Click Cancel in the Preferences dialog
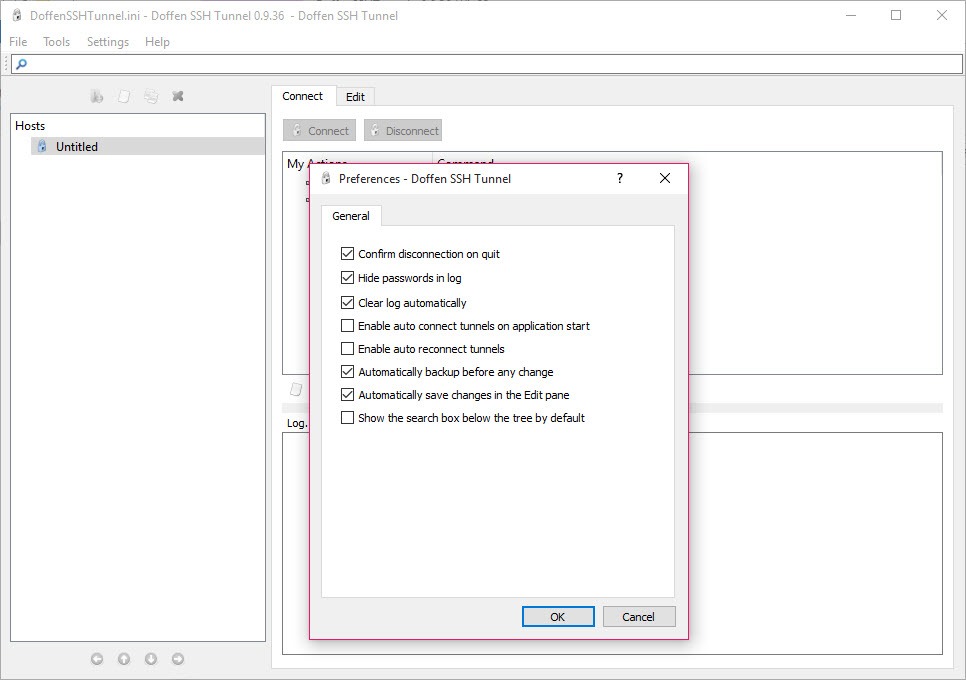 pos(639,617)
